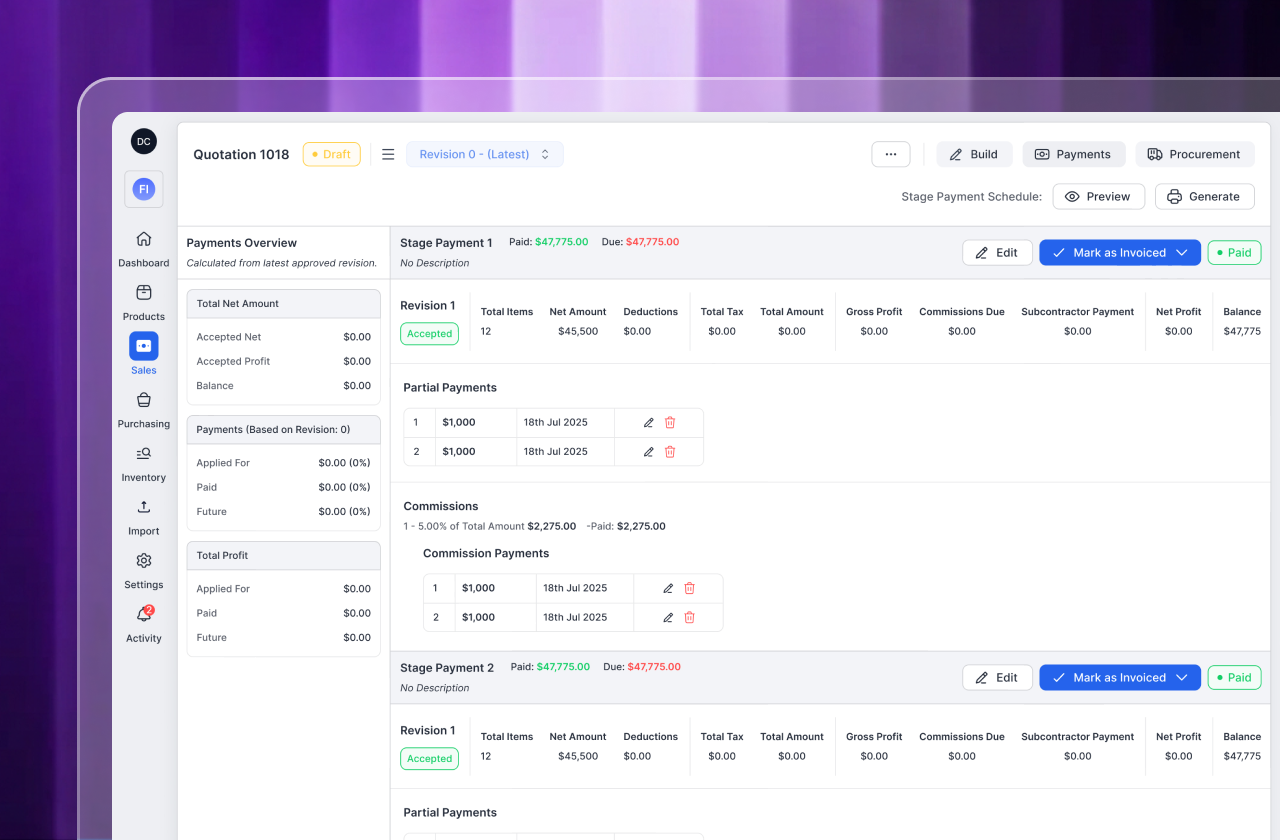Open the Purchasing section
This screenshot has width=1280, height=840.
pyautogui.click(x=144, y=409)
